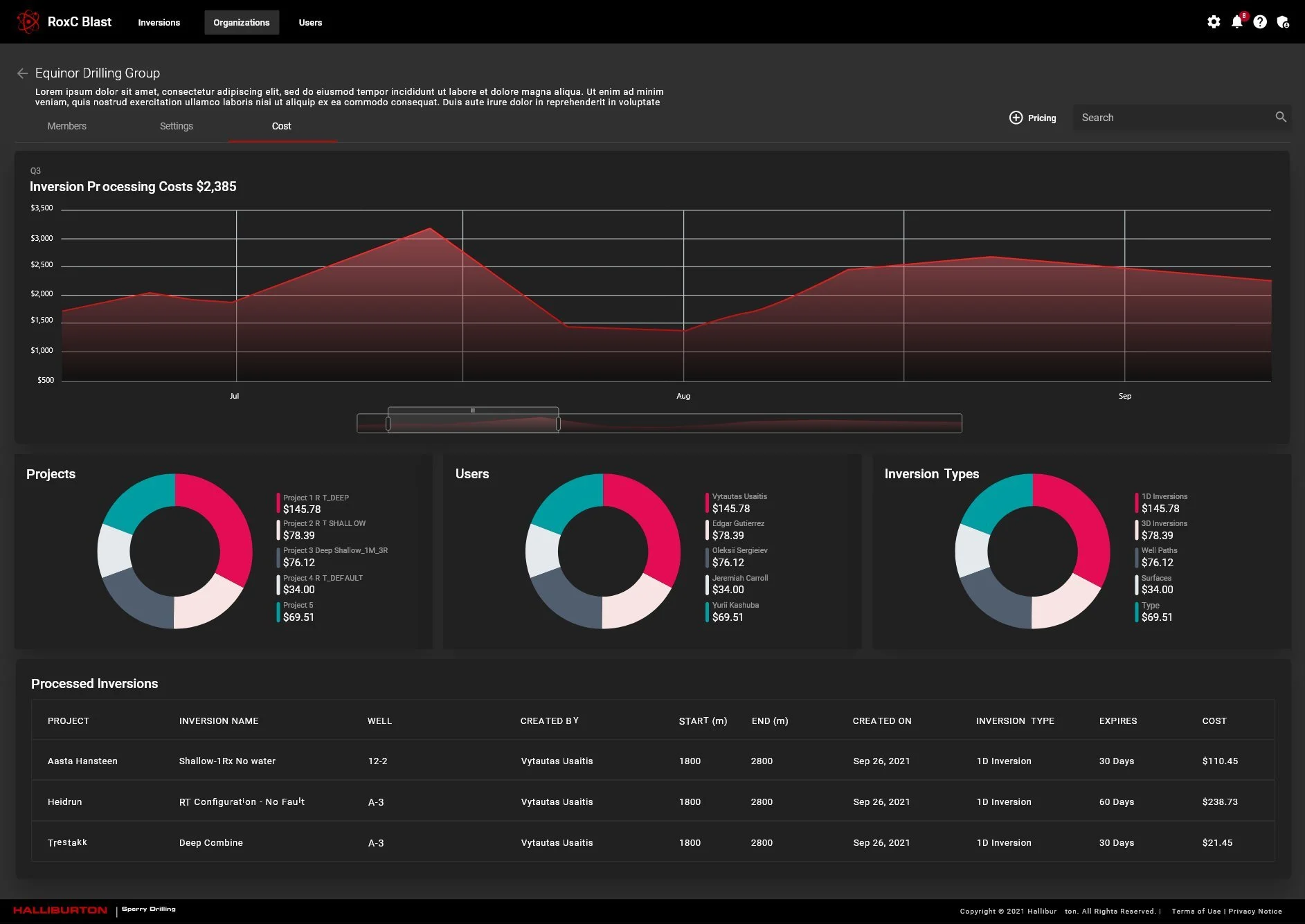Open the Users menu item
Viewport: 1305px width, 924px height.
coord(310,22)
